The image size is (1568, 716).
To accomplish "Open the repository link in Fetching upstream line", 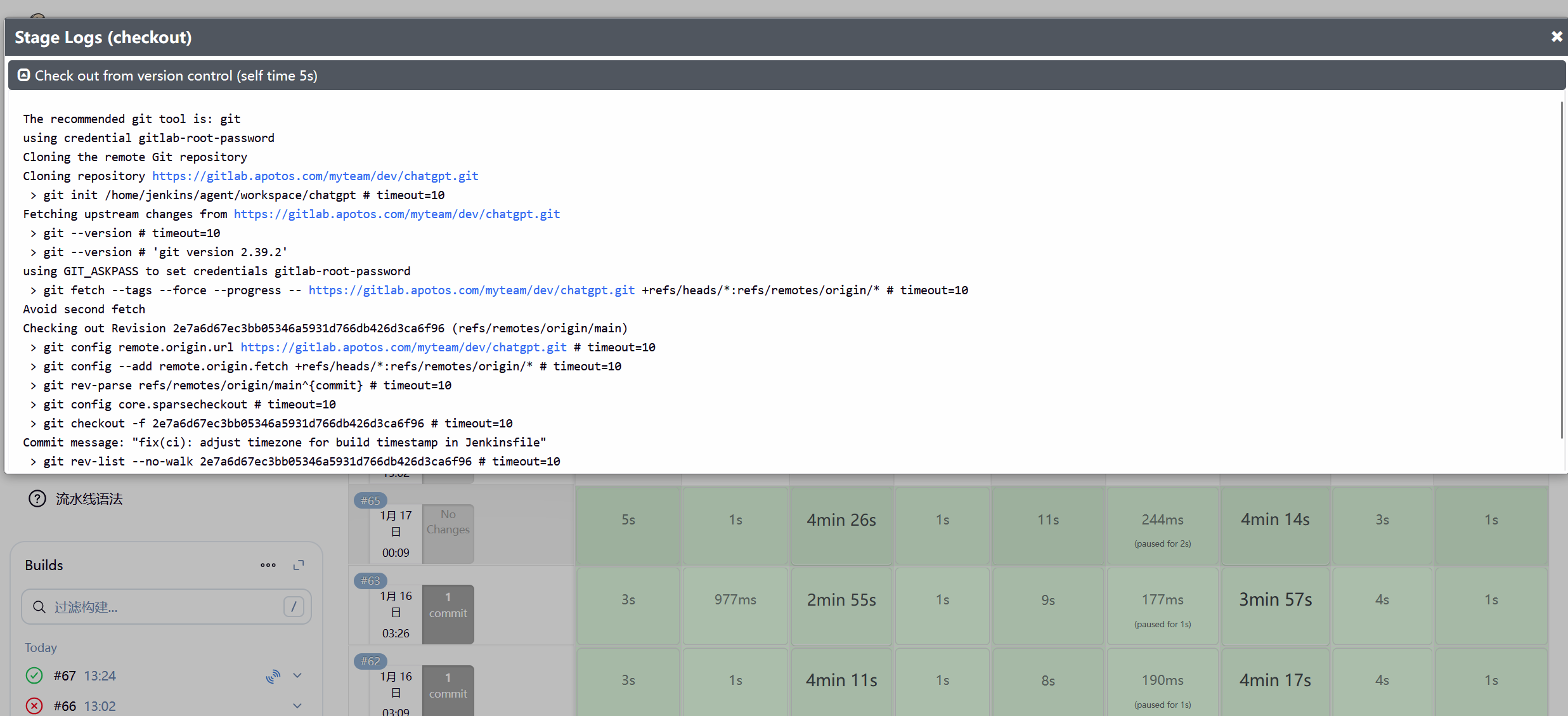I will [396, 214].
